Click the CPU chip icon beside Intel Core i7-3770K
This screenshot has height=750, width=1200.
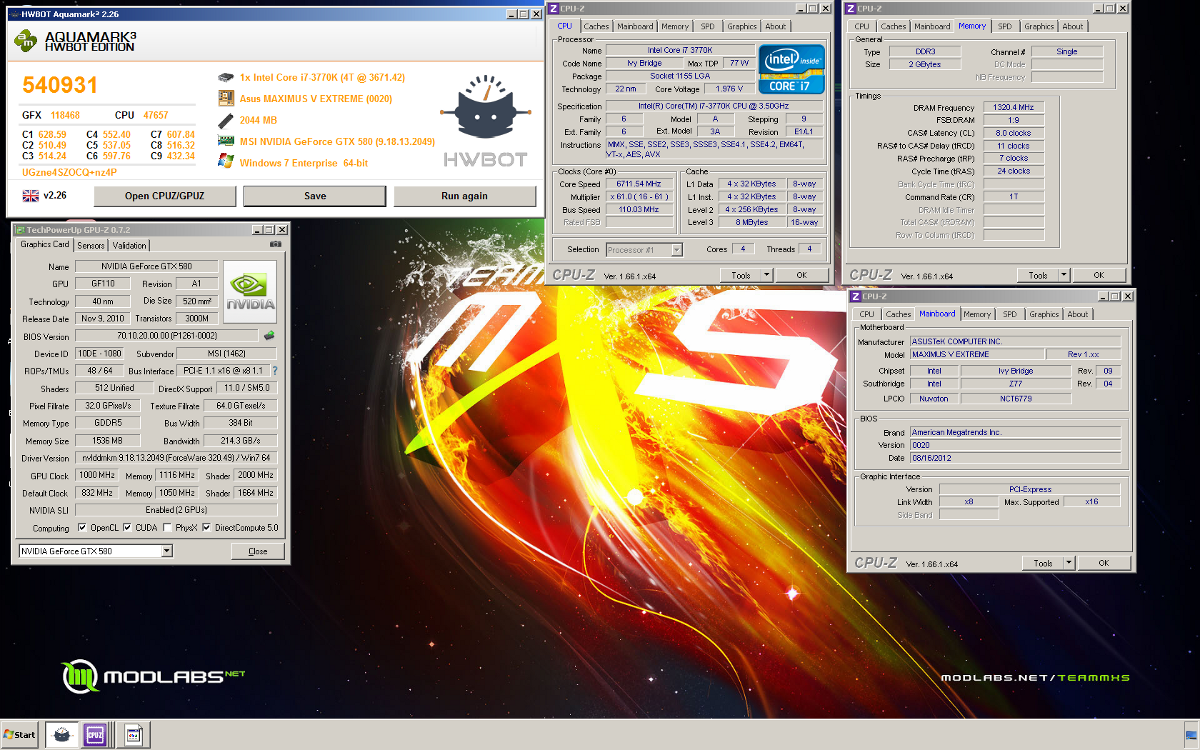(226, 77)
